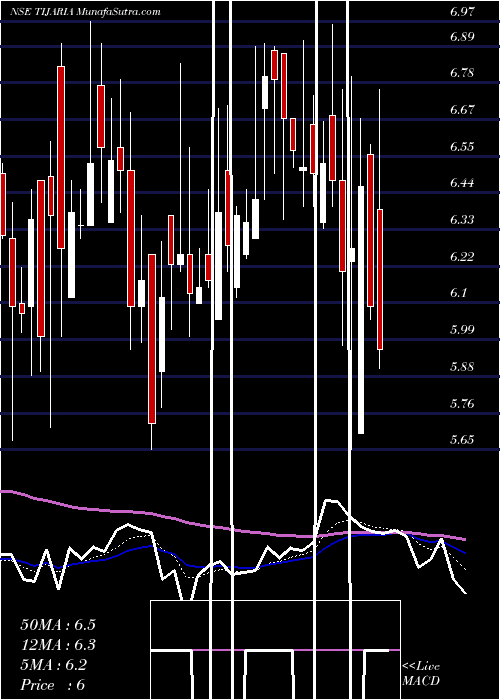
Task: Click the 6.33 price axis label
Action: point(462,220)
